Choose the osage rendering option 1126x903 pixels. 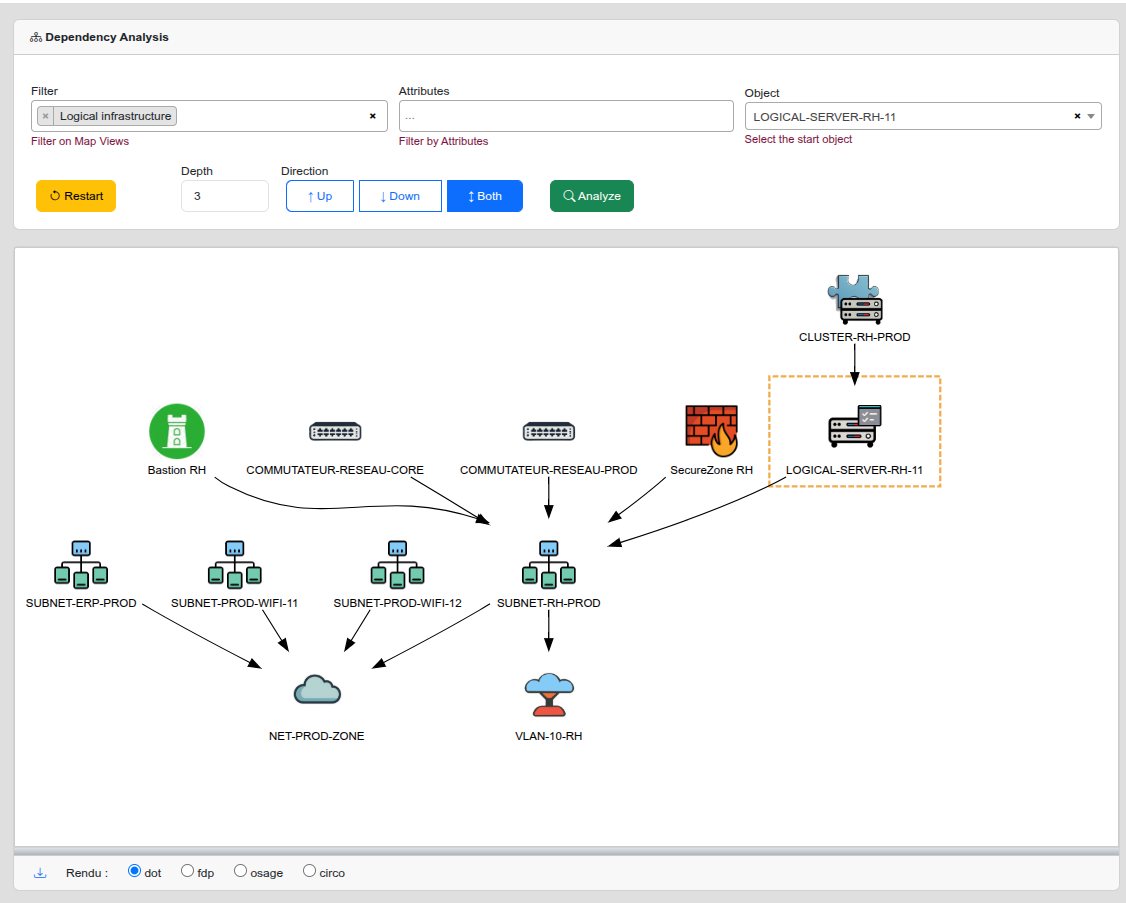(x=240, y=871)
